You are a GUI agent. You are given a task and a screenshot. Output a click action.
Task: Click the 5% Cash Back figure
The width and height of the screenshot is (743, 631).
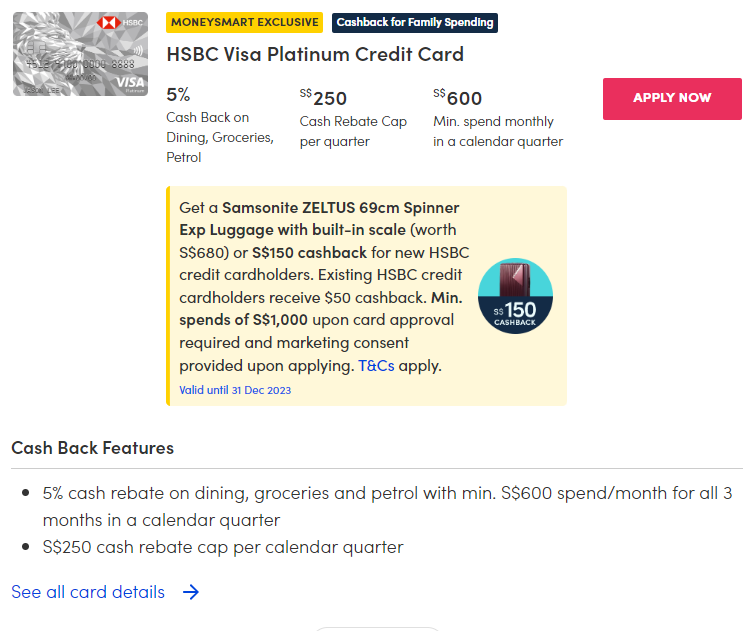click(178, 95)
